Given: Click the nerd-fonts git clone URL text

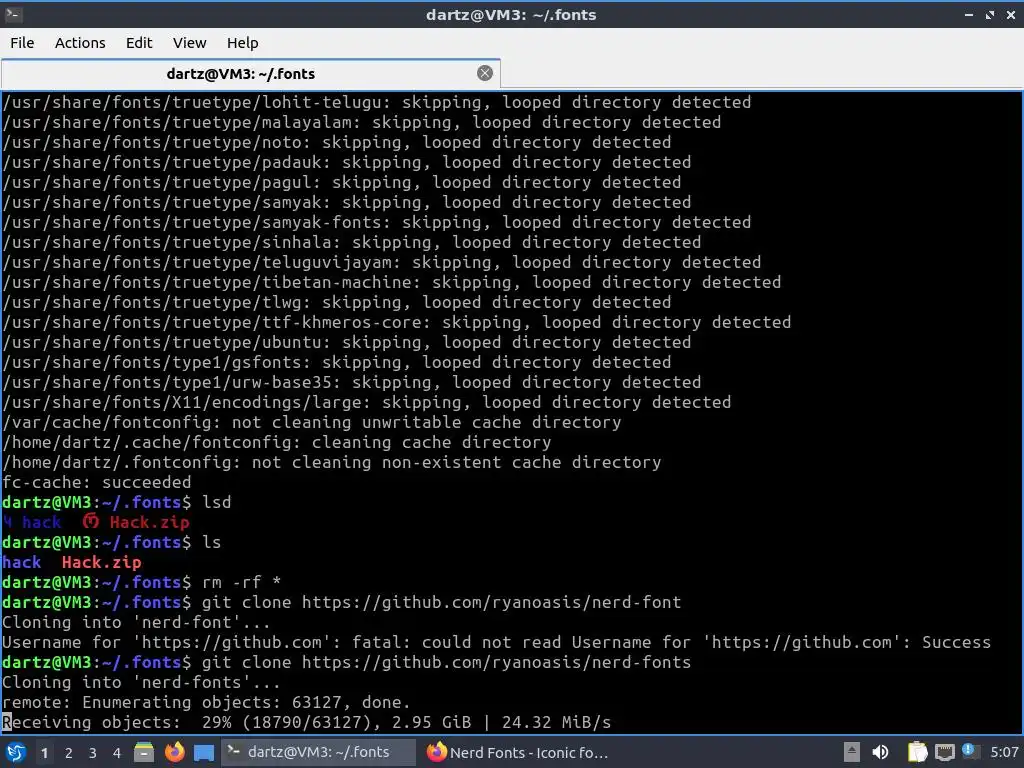Looking at the screenshot, I should pyautogui.click(x=496, y=662).
